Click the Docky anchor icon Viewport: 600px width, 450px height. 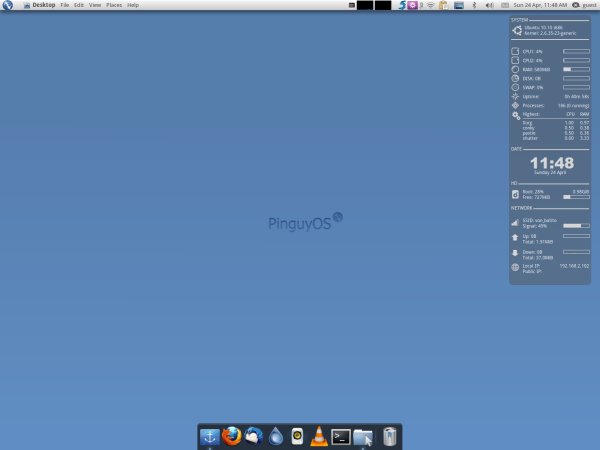[210, 436]
